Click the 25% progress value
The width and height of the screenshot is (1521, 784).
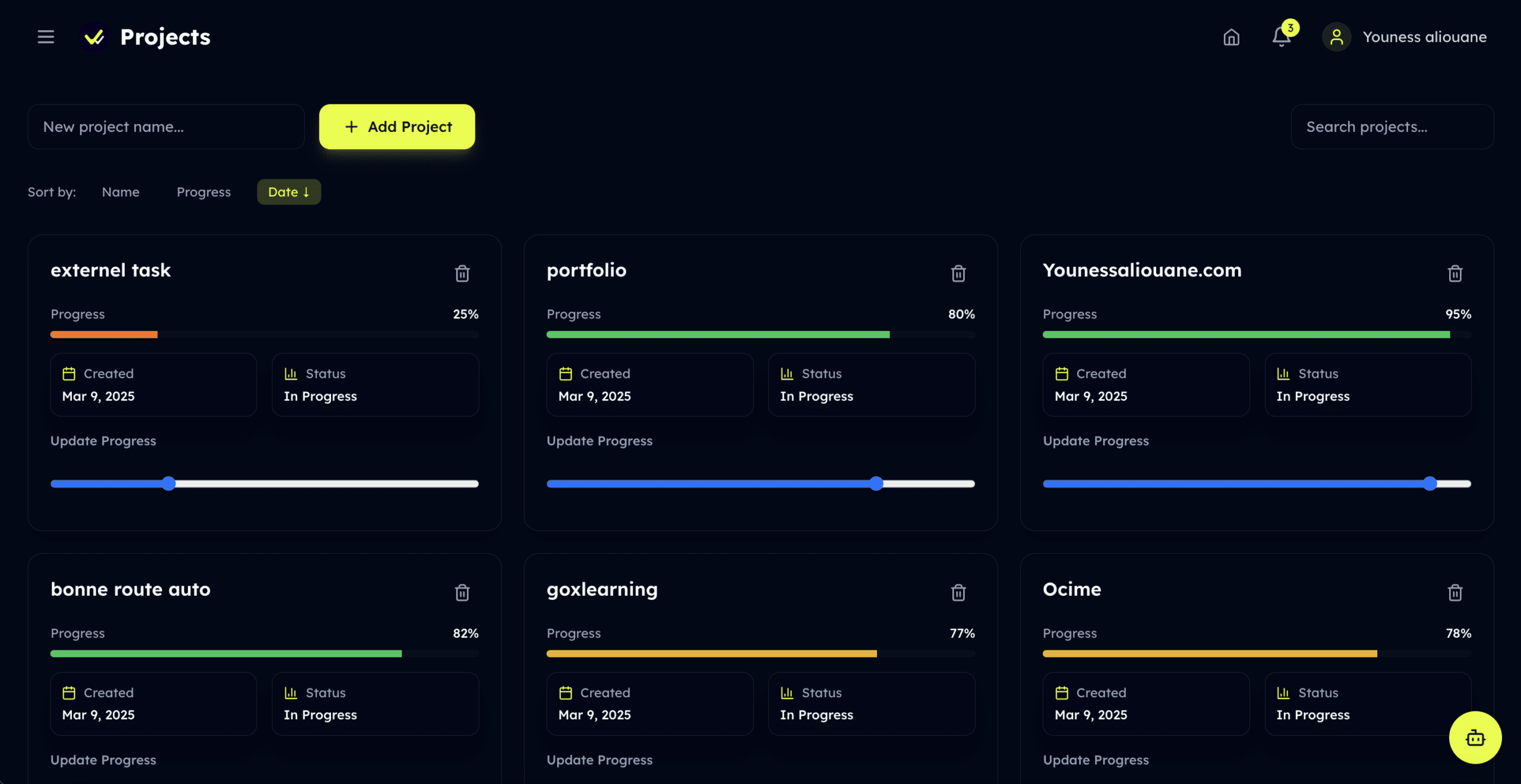coord(465,314)
